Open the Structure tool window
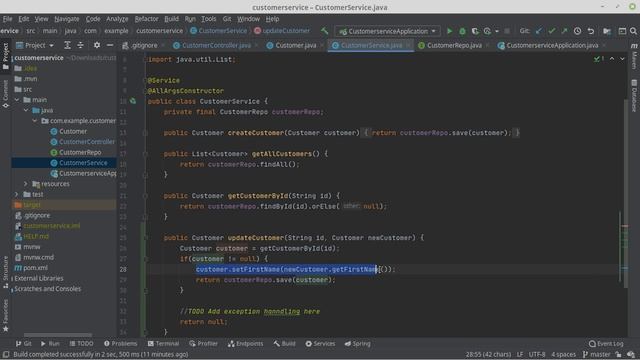Screen dimensions: 640x360 pos(5,272)
